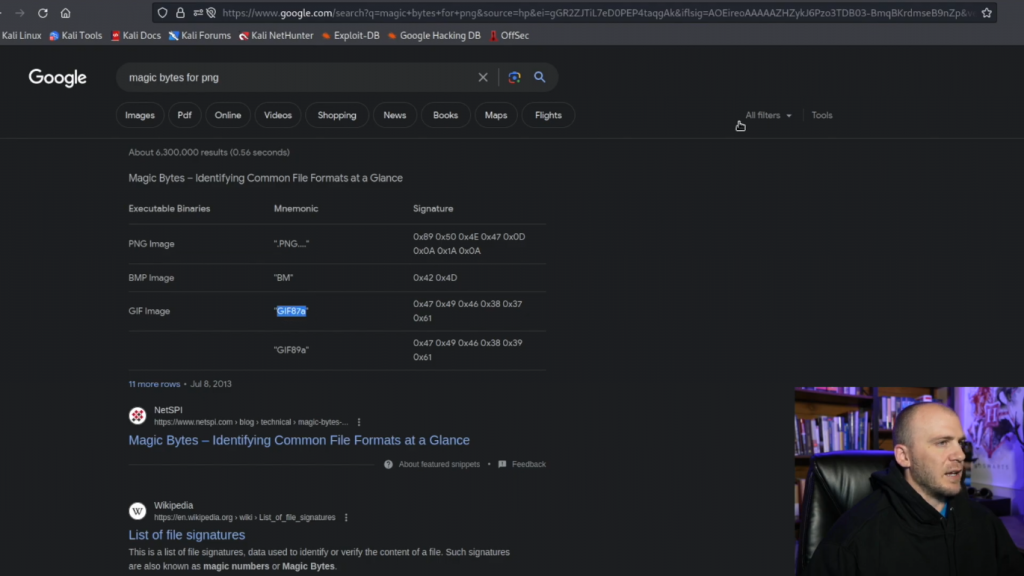Click the Feedback link
The width and height of the screenshot is (1024, 576).
[528, 464]
